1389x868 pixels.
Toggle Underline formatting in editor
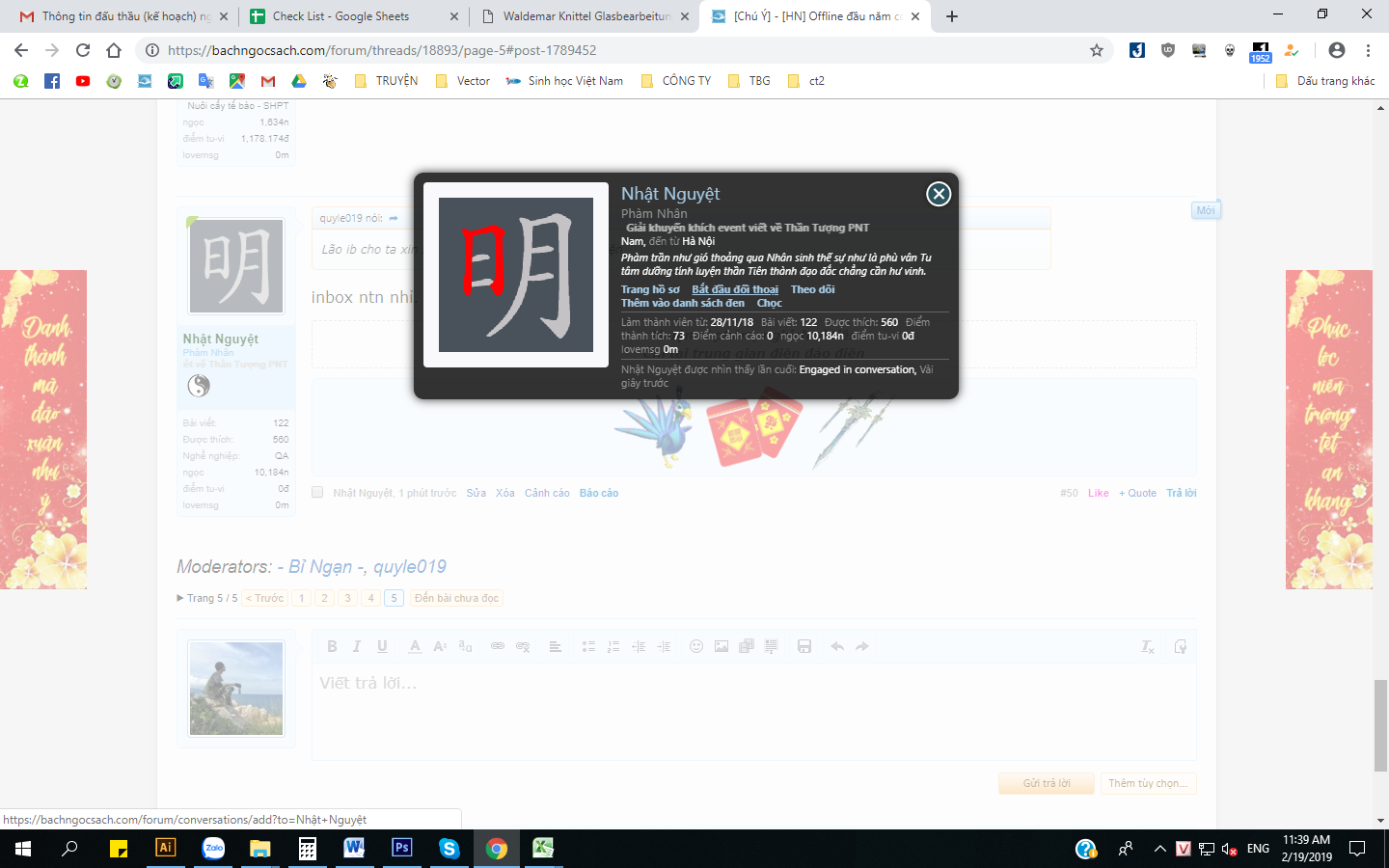[x=382, y=646]
